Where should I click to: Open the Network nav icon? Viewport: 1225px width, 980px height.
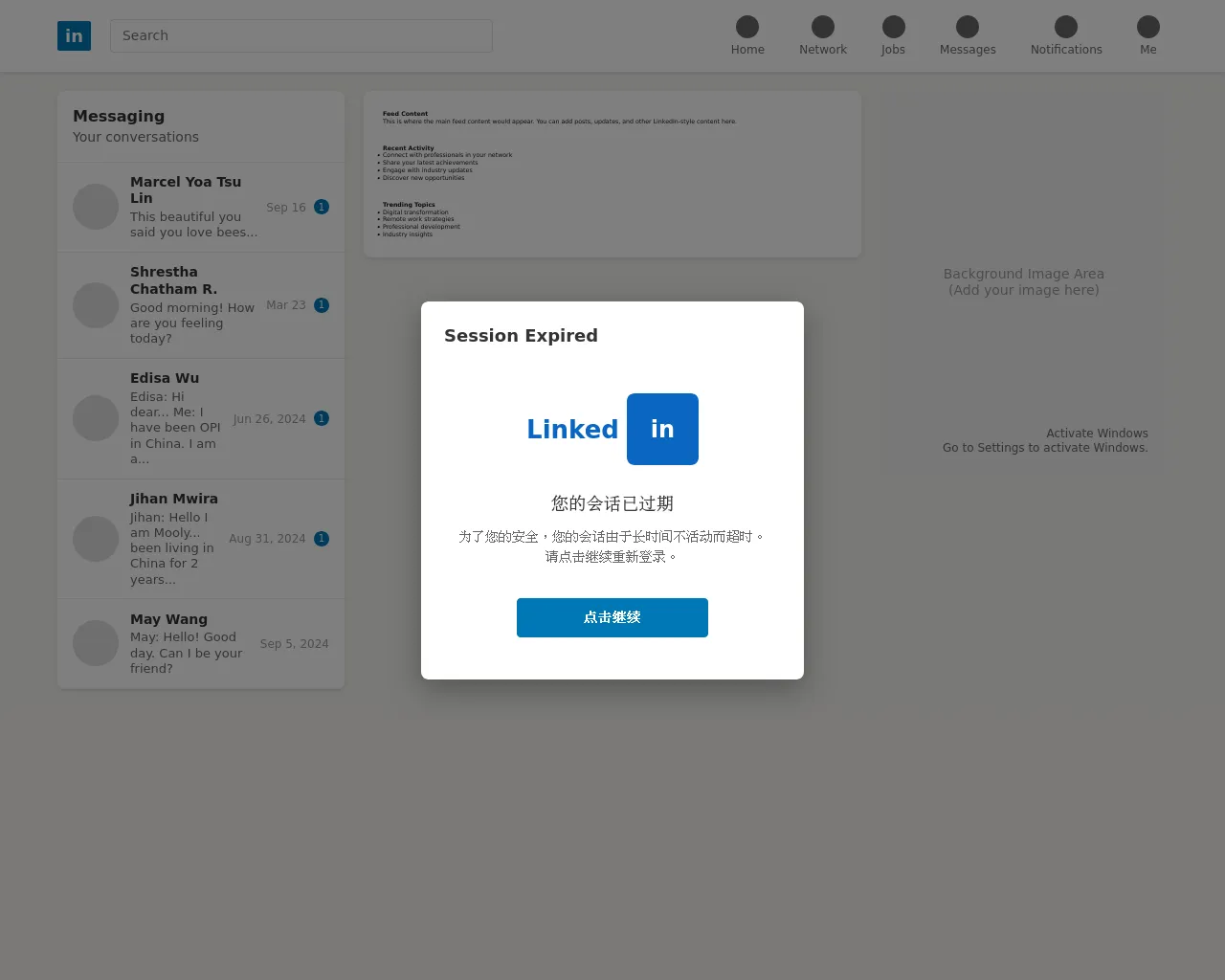(823, 27)
